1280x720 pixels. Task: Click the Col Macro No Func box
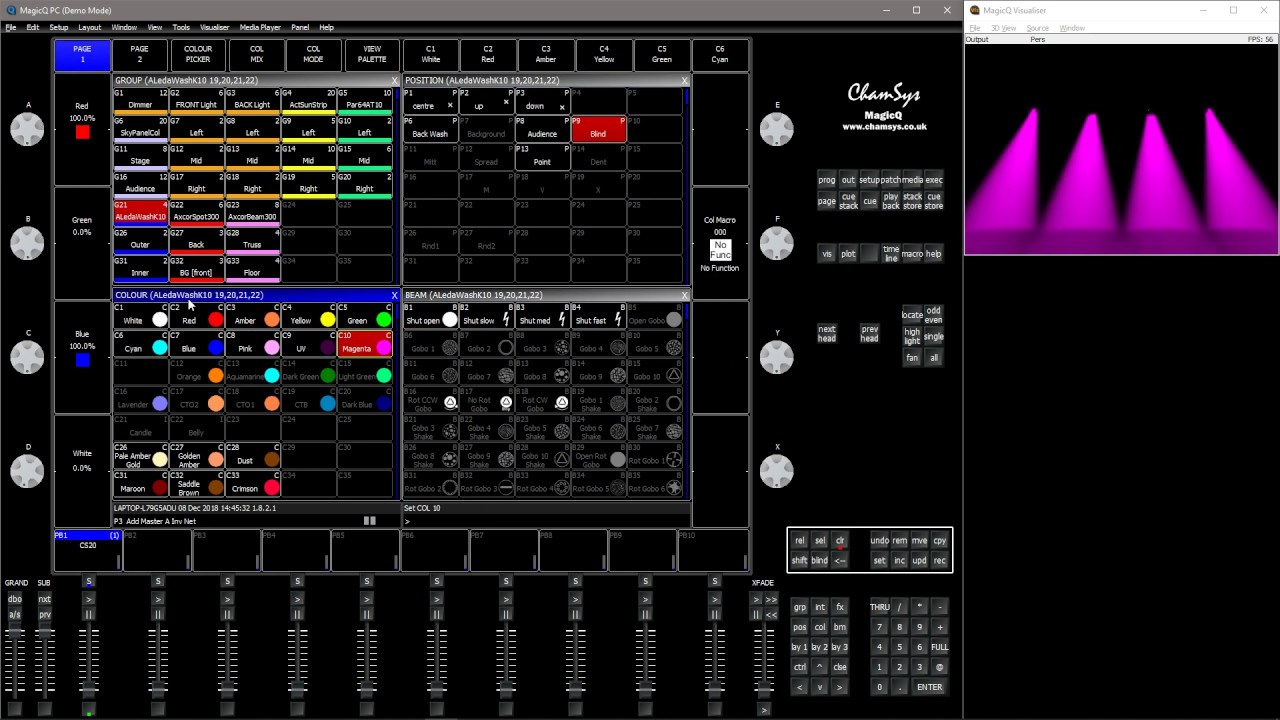tap(720, 250)
